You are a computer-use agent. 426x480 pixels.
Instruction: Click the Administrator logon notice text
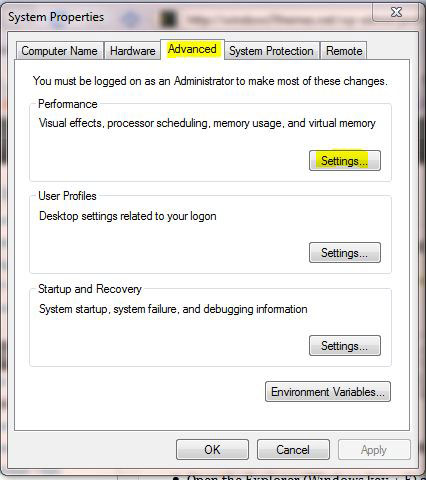(210, 81)
